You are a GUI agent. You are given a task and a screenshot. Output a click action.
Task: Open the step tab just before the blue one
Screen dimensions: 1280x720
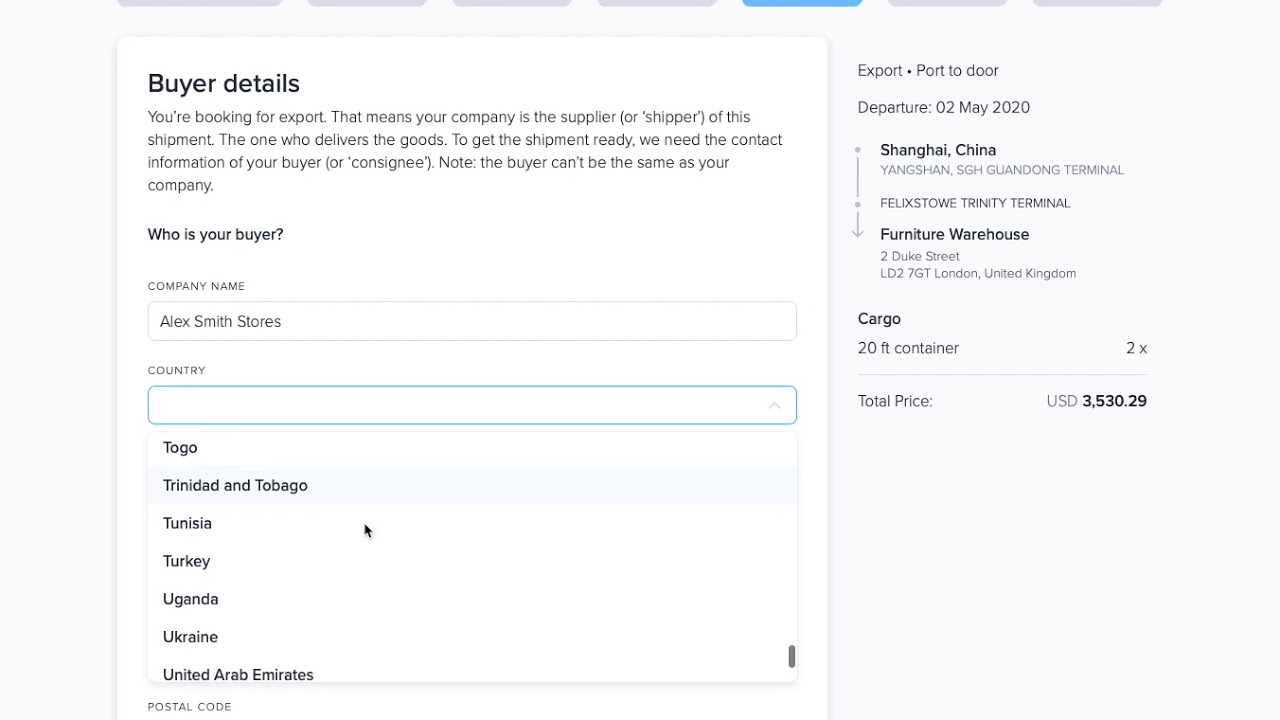657,3
